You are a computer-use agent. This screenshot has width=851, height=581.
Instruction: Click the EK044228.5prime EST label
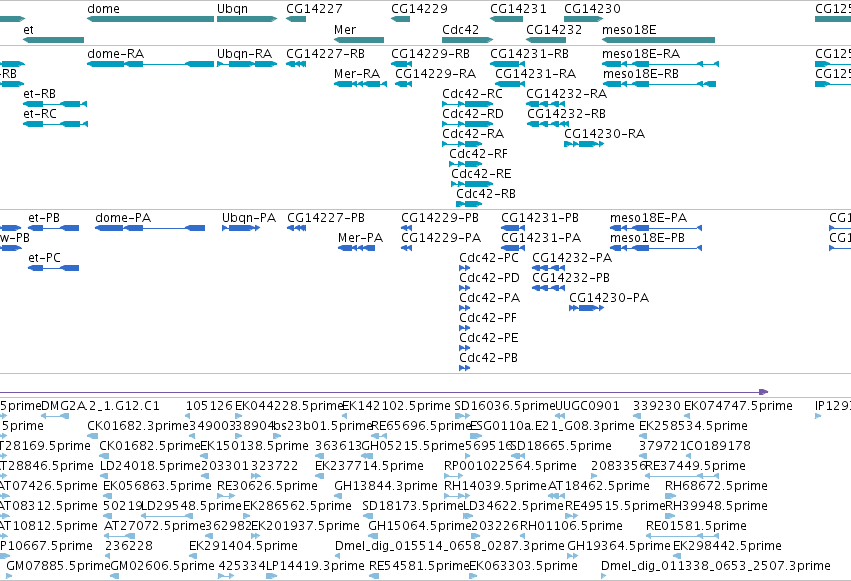289,406
